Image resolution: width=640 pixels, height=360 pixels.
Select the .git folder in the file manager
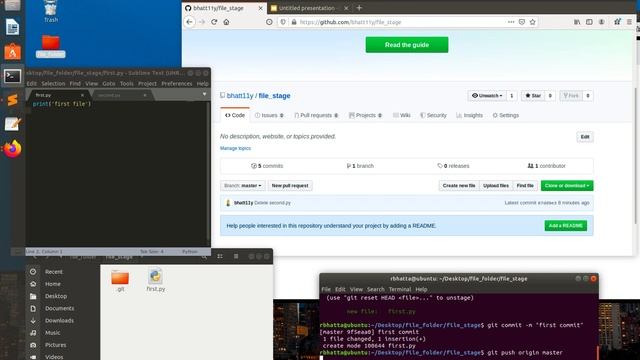point(120,281)
